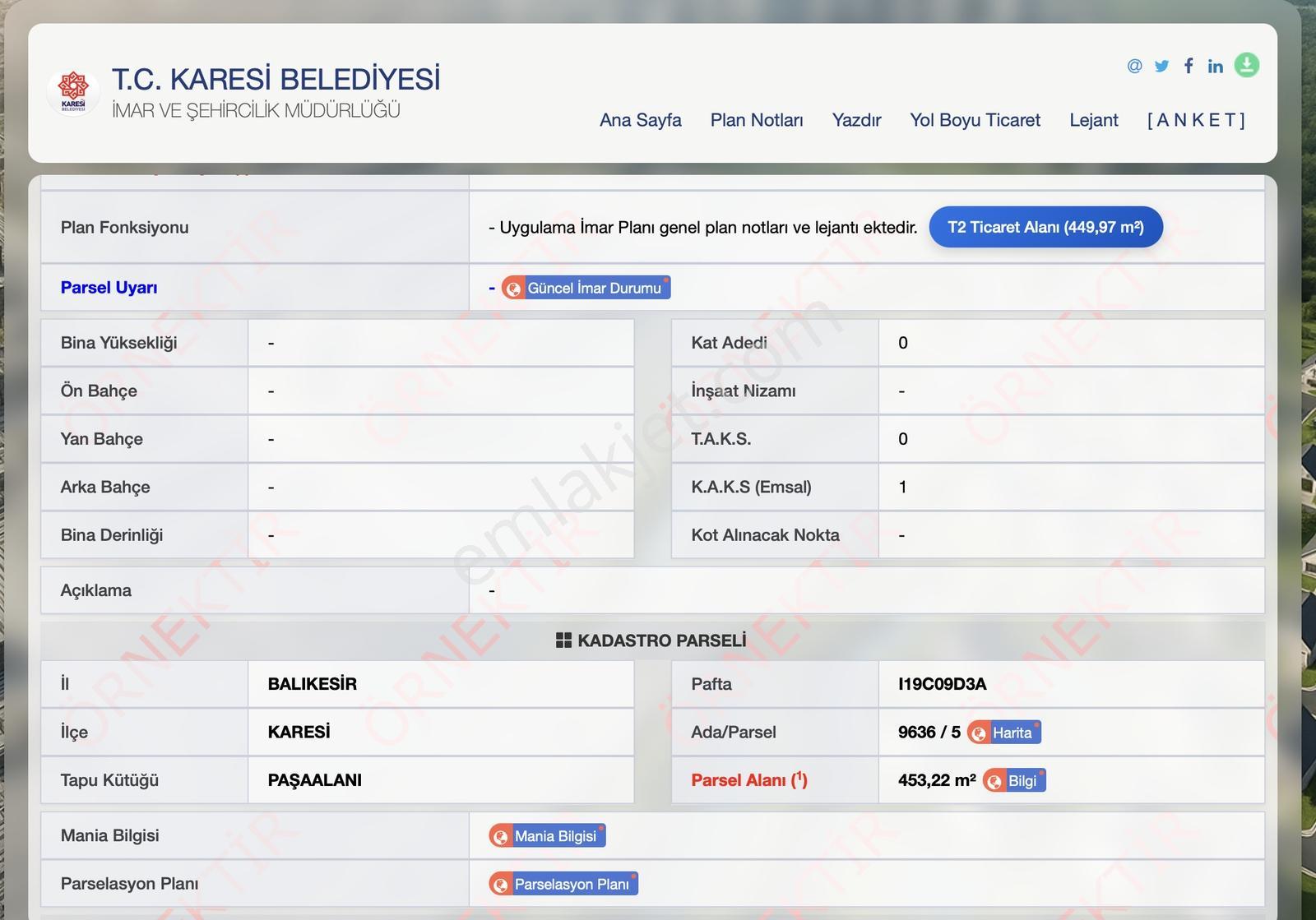Click the T2 Ticaret Alanı button
This screenshot has height=920, width=1316.
coord(1046,227)
